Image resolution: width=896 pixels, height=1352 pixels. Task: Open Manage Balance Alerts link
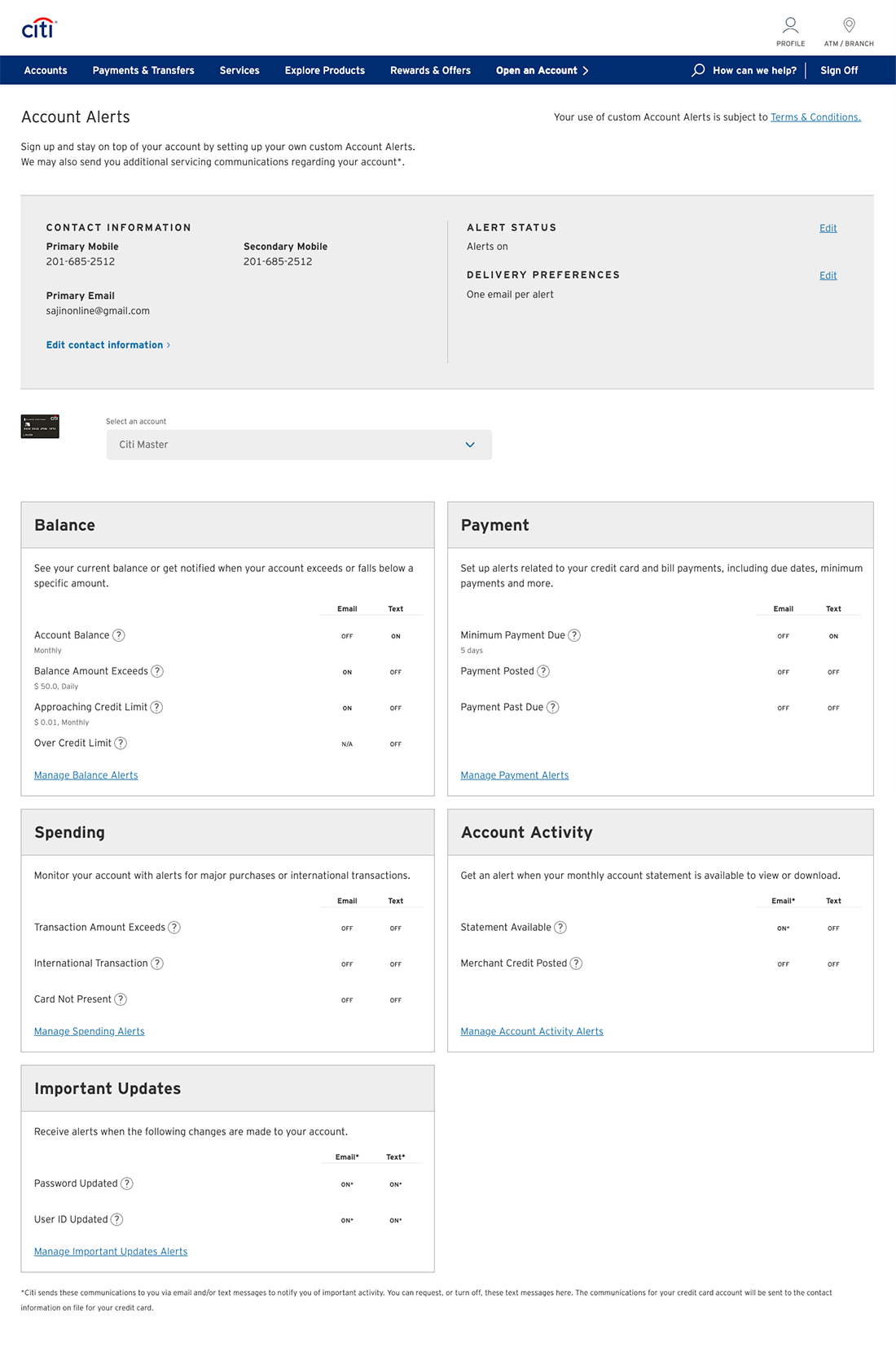[86, 775]
